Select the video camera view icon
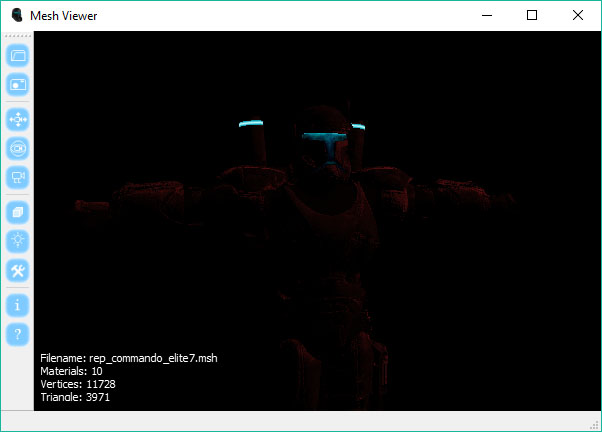This screenshot has width=602, height=432. click(x=18, y=177)
